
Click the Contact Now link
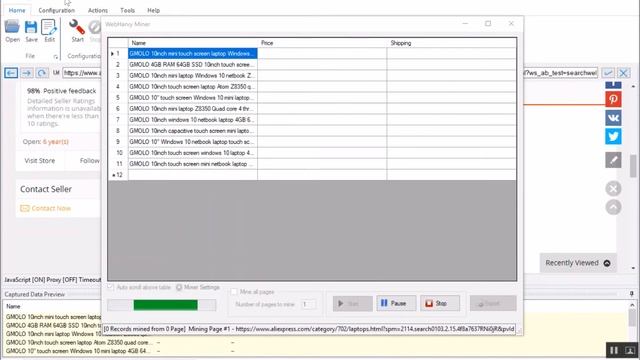(x=46, y=208)
